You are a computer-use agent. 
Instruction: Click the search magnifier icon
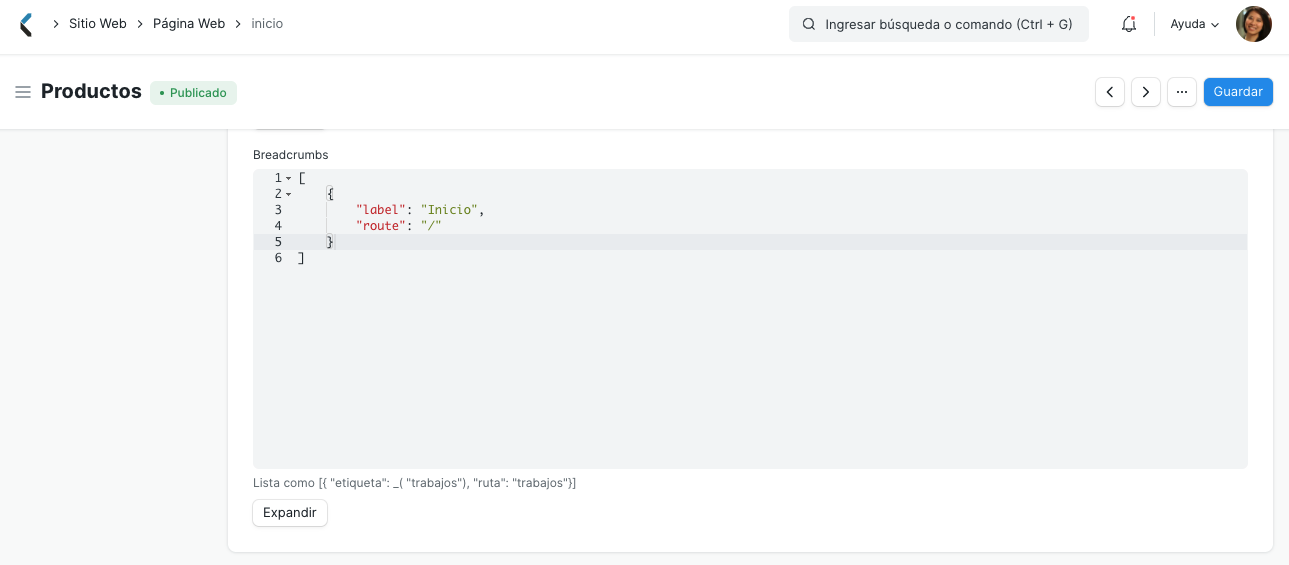coord(809,24)
